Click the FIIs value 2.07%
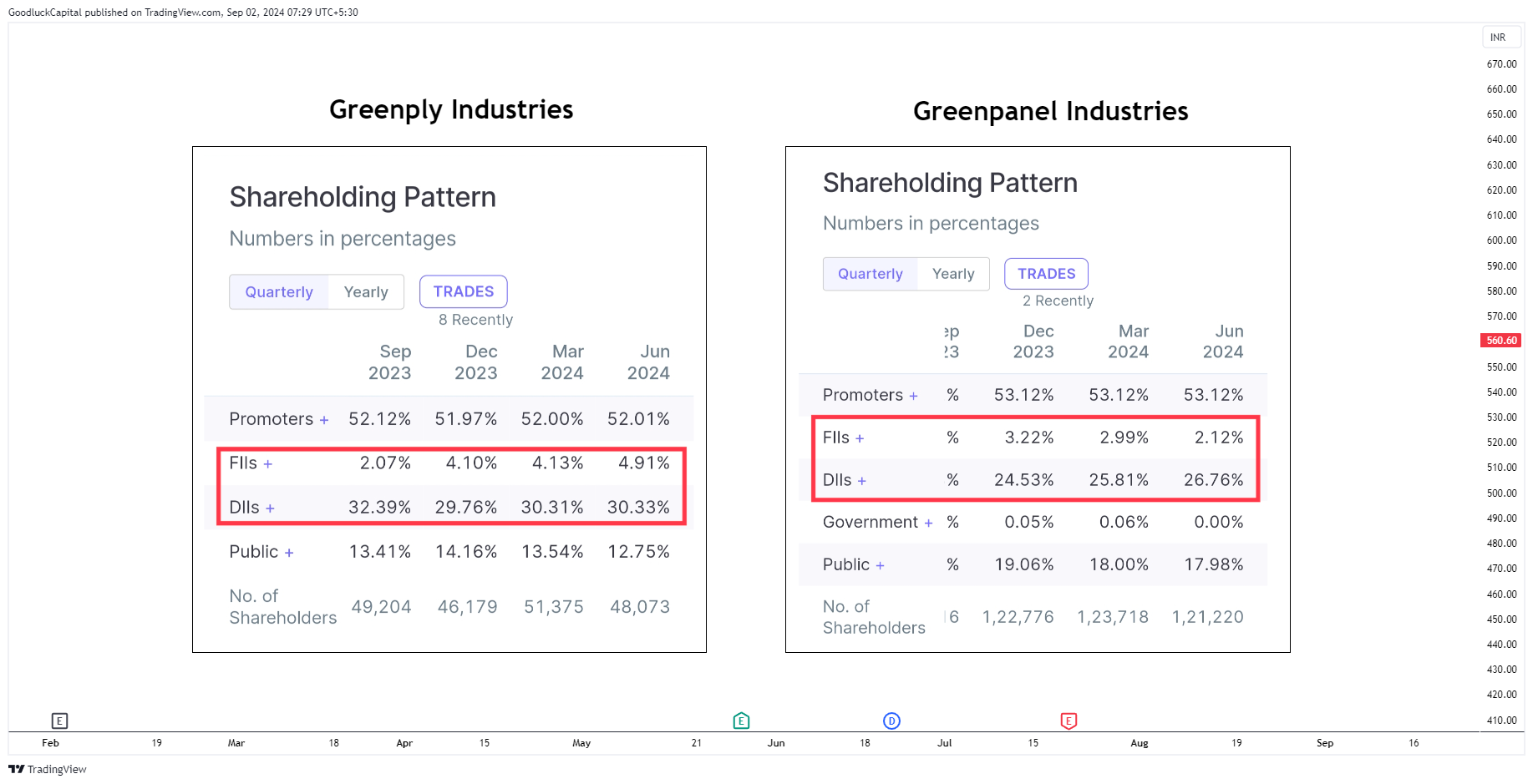Image resolution: width=1533 pixels, height=784 pixels. coord(385,463)
